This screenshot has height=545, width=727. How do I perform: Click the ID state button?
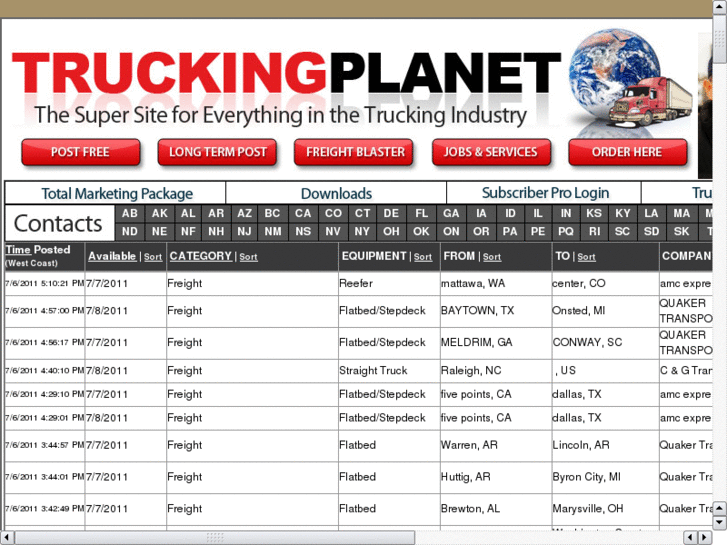[510, 213]
